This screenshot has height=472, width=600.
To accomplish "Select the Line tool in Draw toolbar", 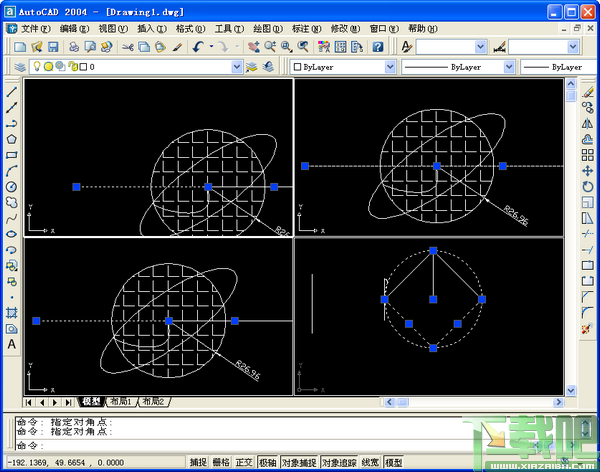I will click(x=12, y=93).
